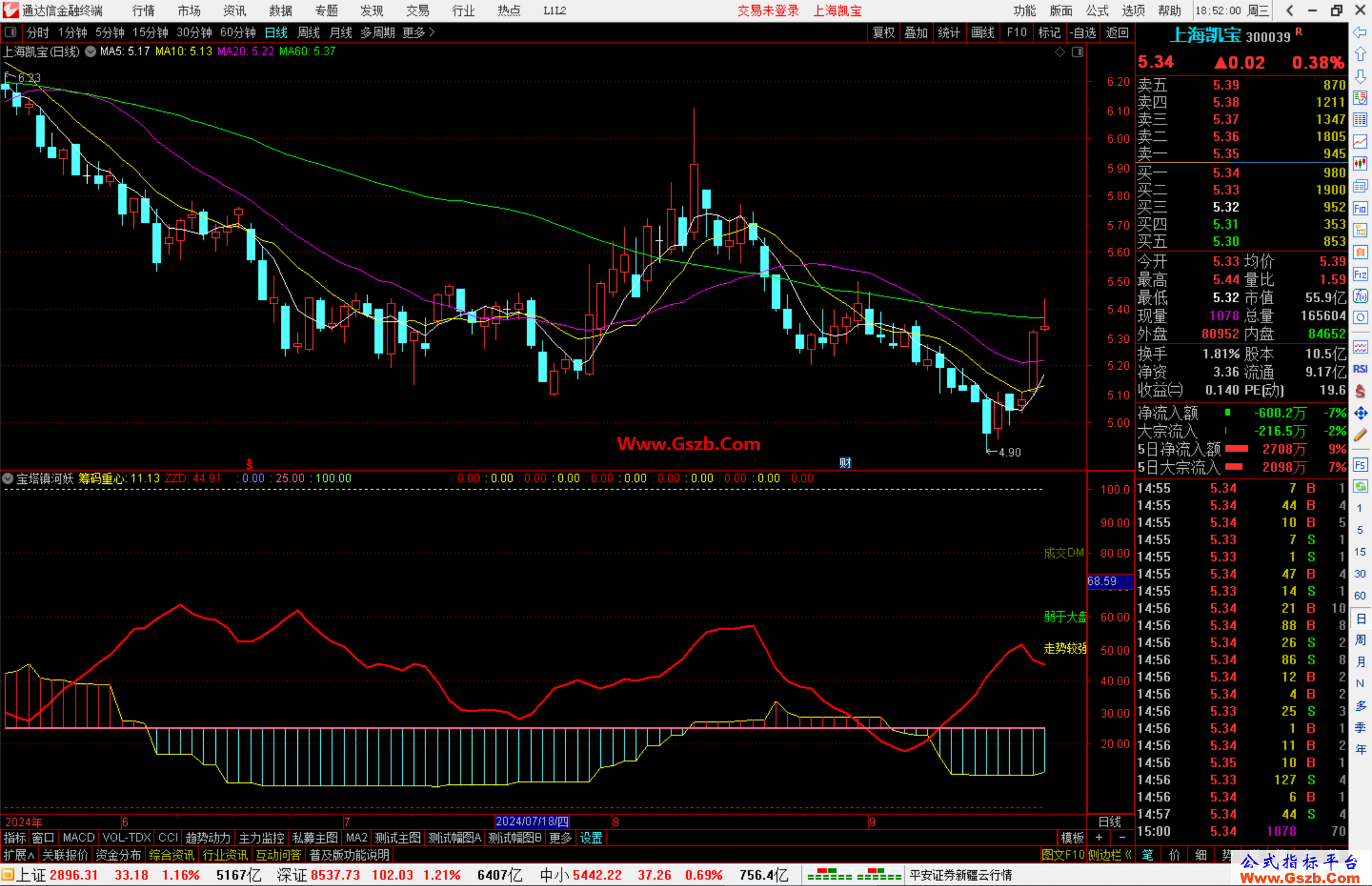Click the 68.59 value marker on axis
Viewport: 1372px width, 886px height.
coord(1109,581)
